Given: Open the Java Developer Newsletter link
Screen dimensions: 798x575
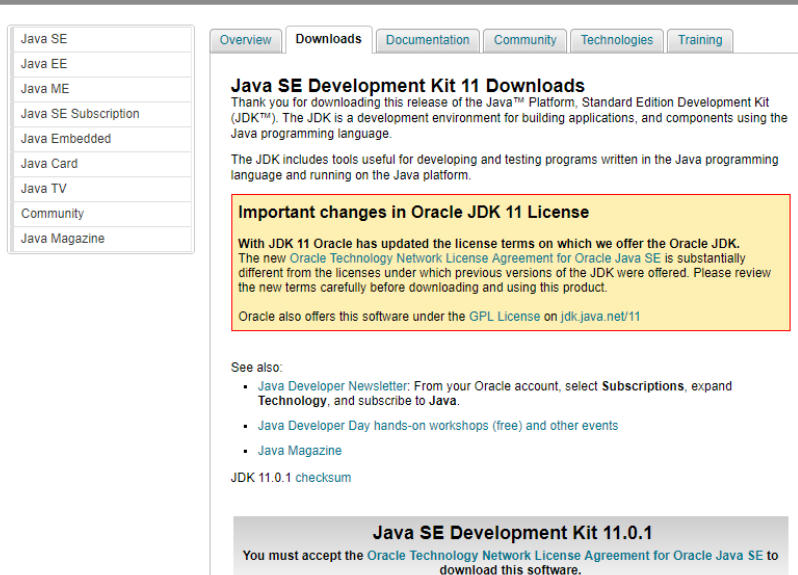Looking at the screenshot, I should click(x=332, y=386).
